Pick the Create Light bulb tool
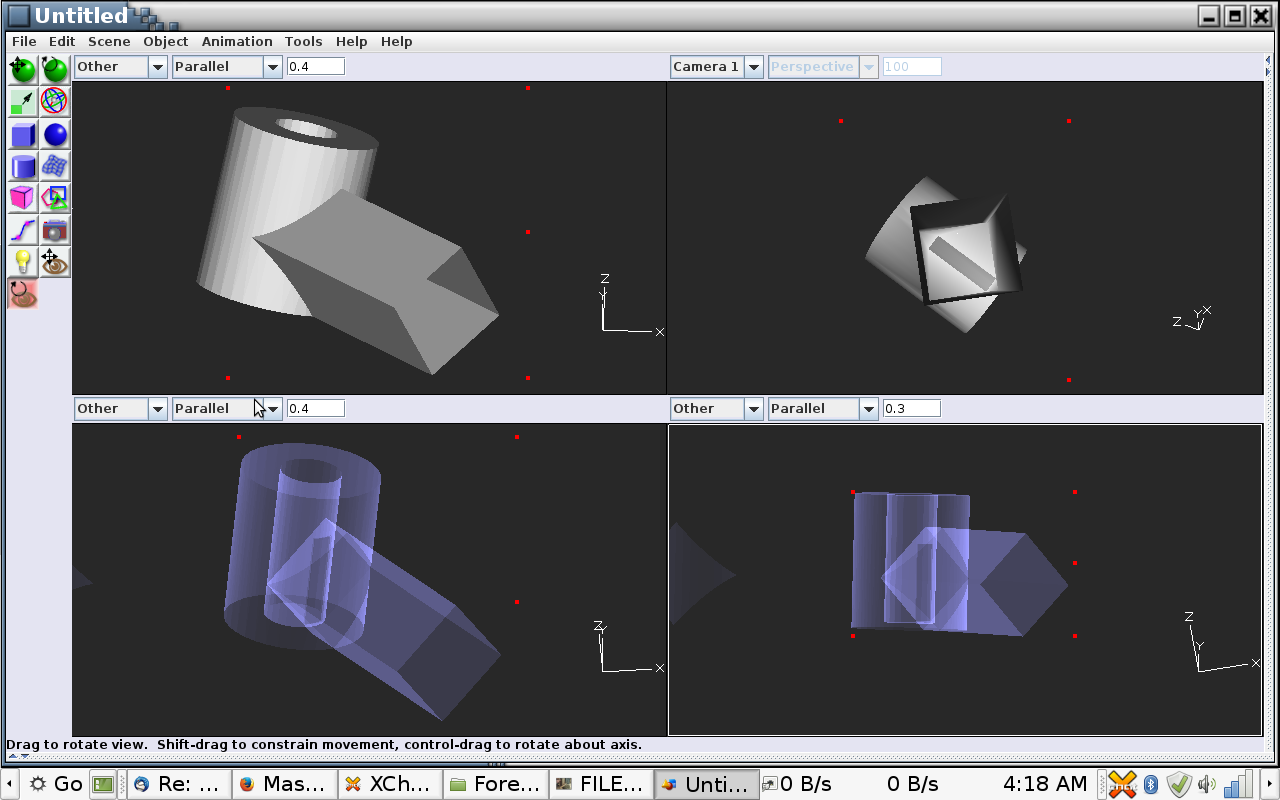The image size is (1280, 800). (23, 262)
